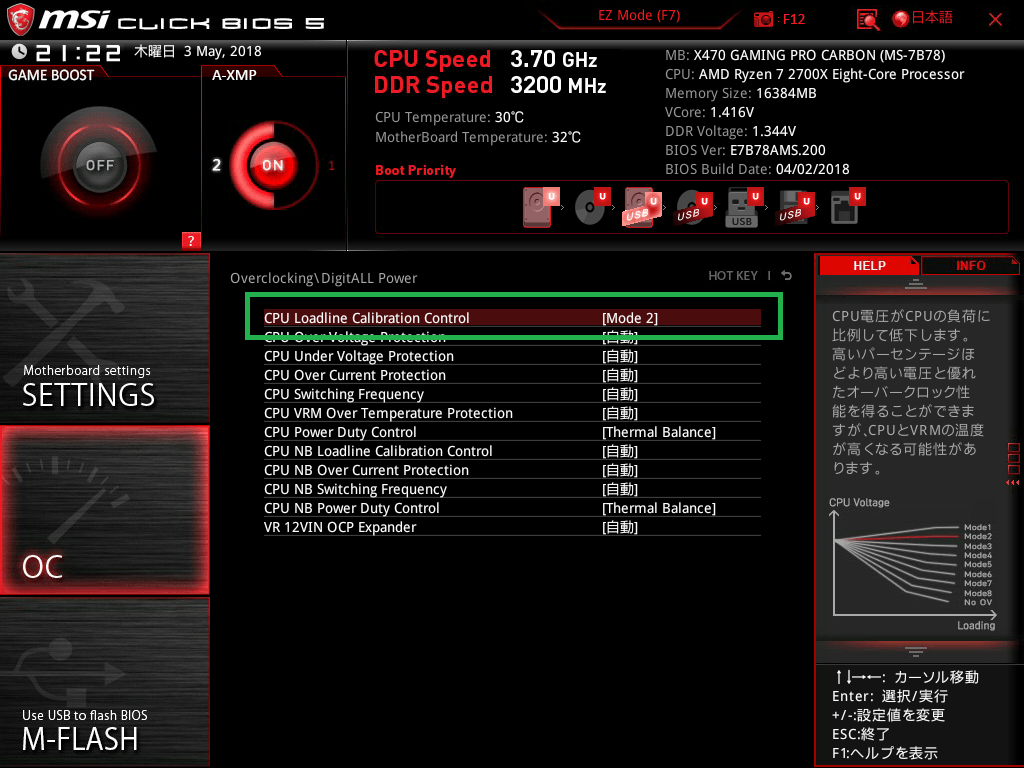Switch to the HELP tab

(869, 265)
